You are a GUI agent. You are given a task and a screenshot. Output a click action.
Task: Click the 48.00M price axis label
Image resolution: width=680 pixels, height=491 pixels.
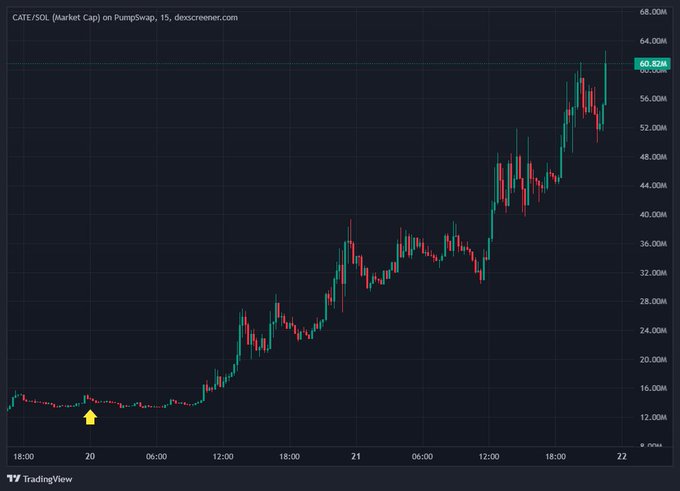653,157
